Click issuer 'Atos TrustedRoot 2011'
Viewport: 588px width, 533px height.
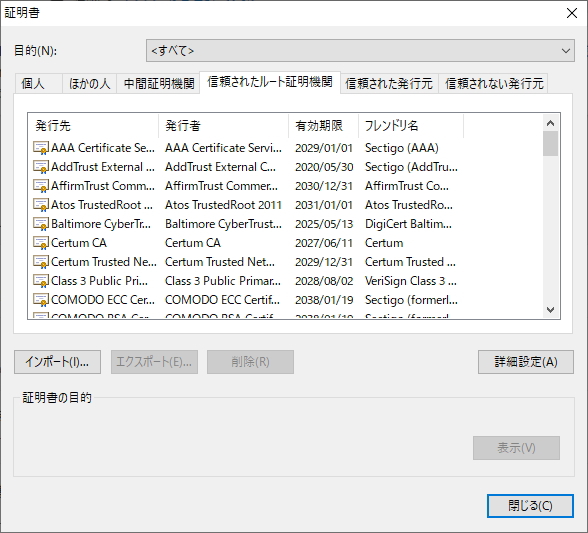click(224, 205)
